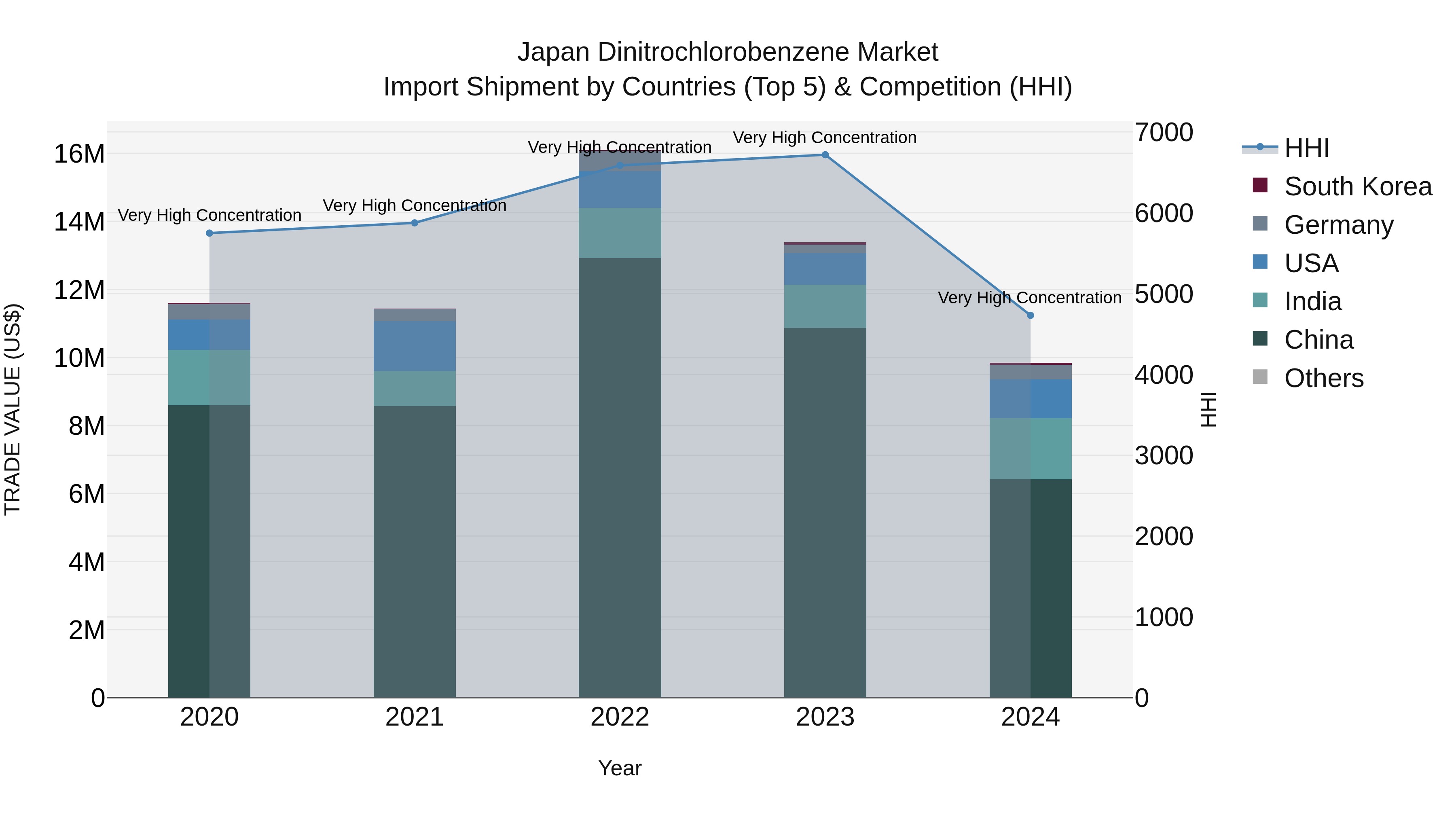Click the 'Japan Dinitrochlorobenzene Market' title line
Image resolution: width=1456 pixels, height=819 pixels.
tap(728, 52)
